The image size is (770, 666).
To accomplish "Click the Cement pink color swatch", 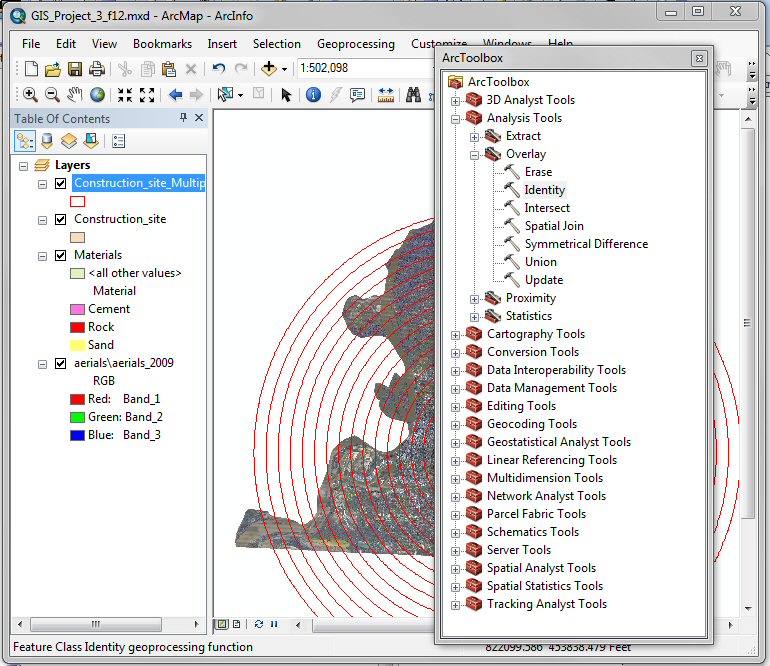I will 77,309.
